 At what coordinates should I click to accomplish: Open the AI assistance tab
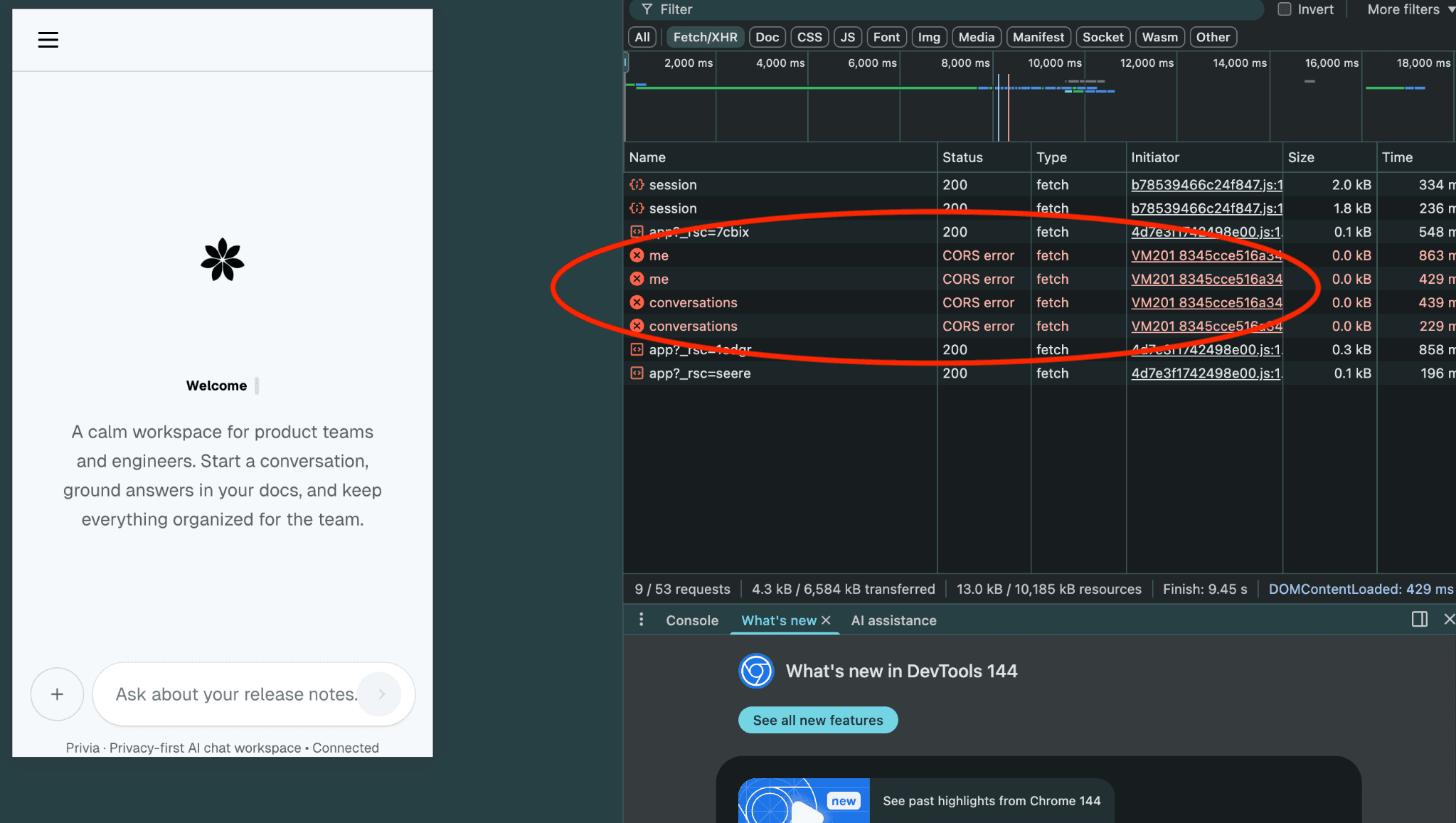[x=893, y=620]
